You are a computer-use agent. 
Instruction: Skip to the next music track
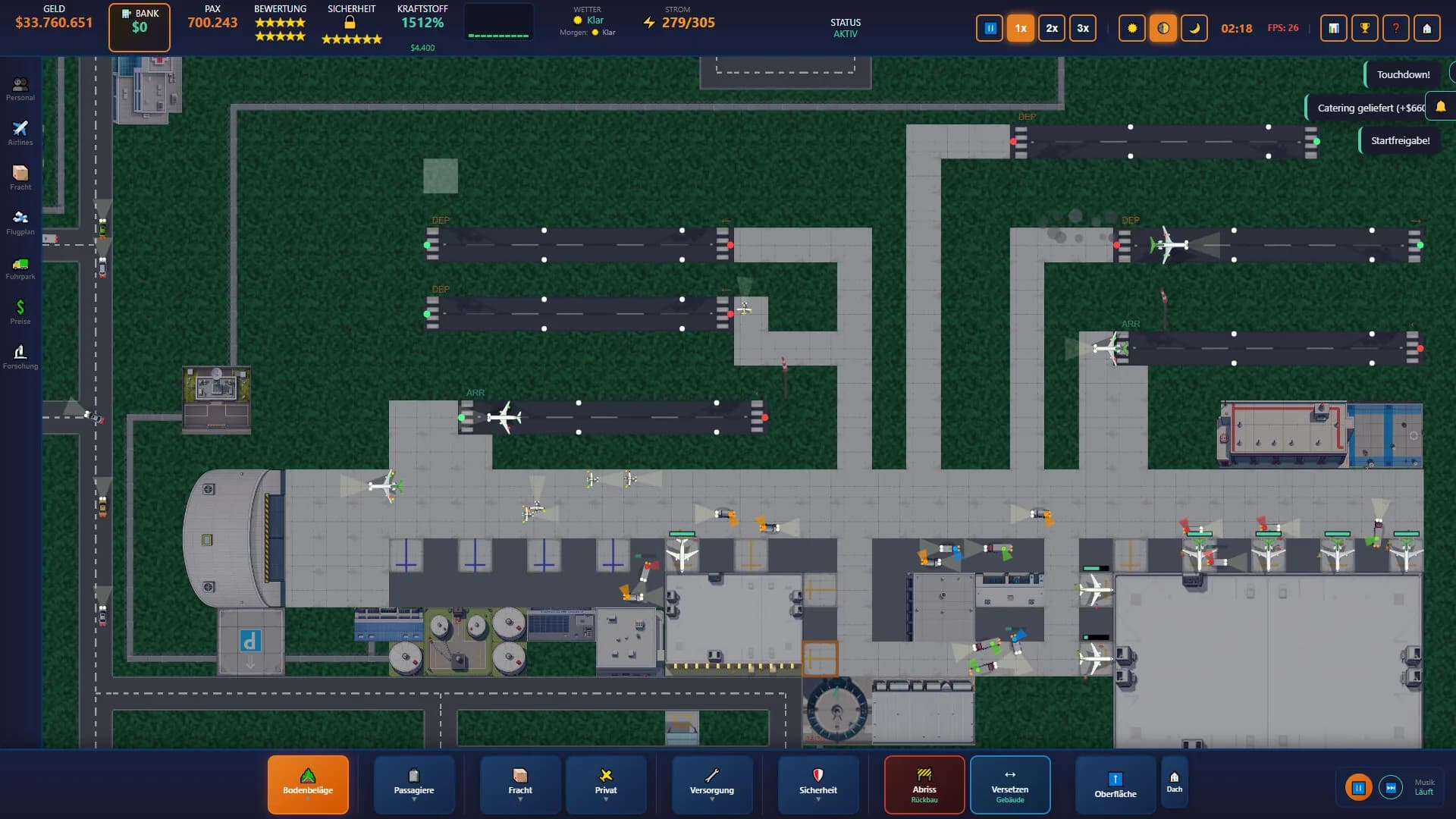[1391, 788]
